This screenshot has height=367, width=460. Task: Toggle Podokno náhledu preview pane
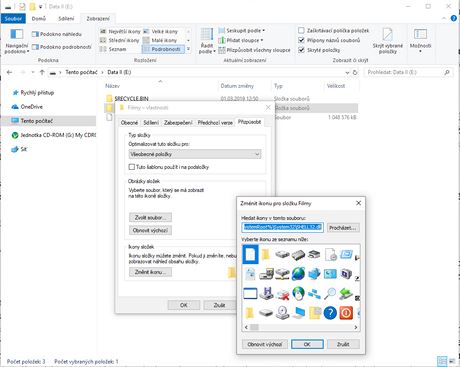(56, 34)
